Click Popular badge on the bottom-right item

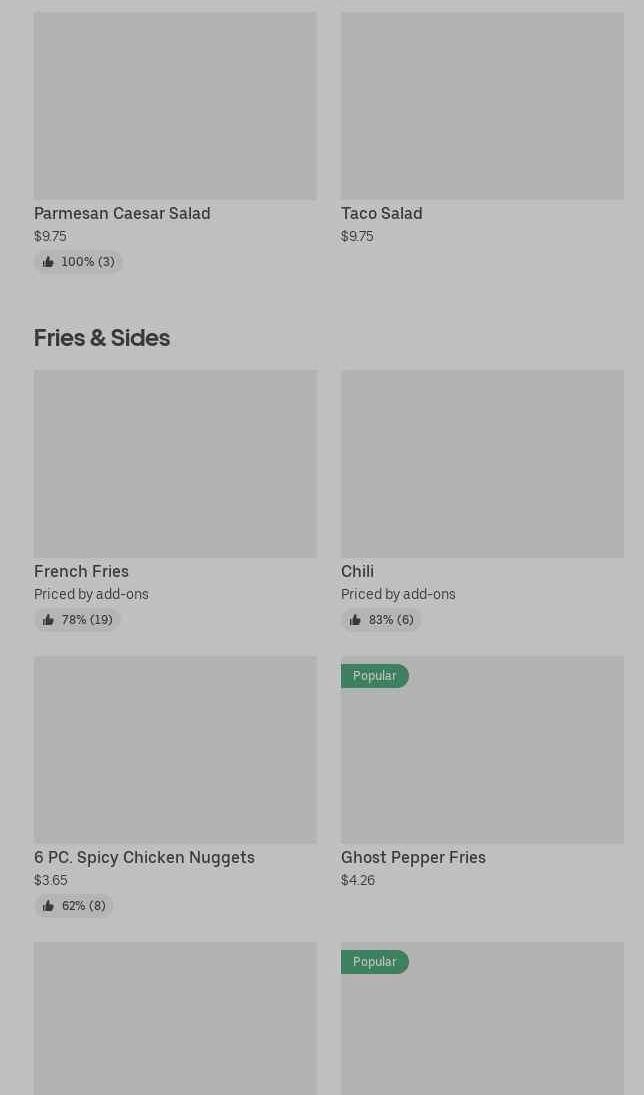[374, 962]
